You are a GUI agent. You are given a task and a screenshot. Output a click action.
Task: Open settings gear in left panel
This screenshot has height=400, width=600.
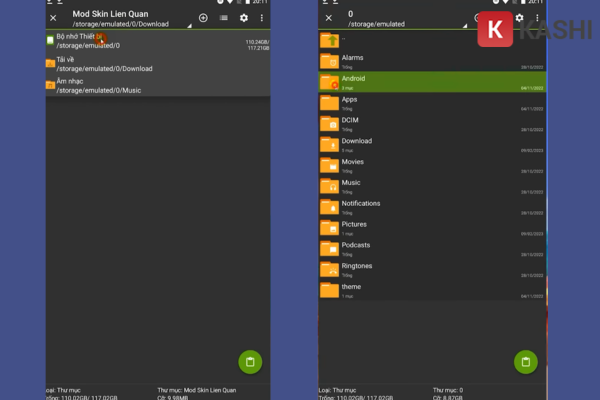243,18
